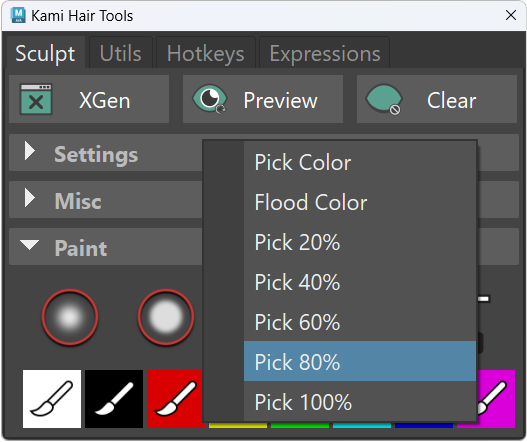Screen dimensions: 527x442
Task: Collapse the Paint section
Action: click(x=106, y=247)
